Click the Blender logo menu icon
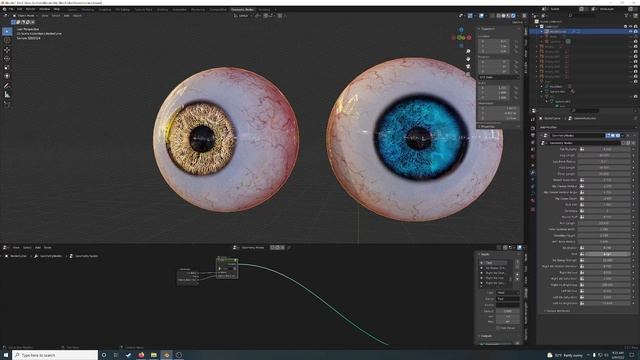The width and height of the screenshot is (640, 360). [x=4, y=9]
